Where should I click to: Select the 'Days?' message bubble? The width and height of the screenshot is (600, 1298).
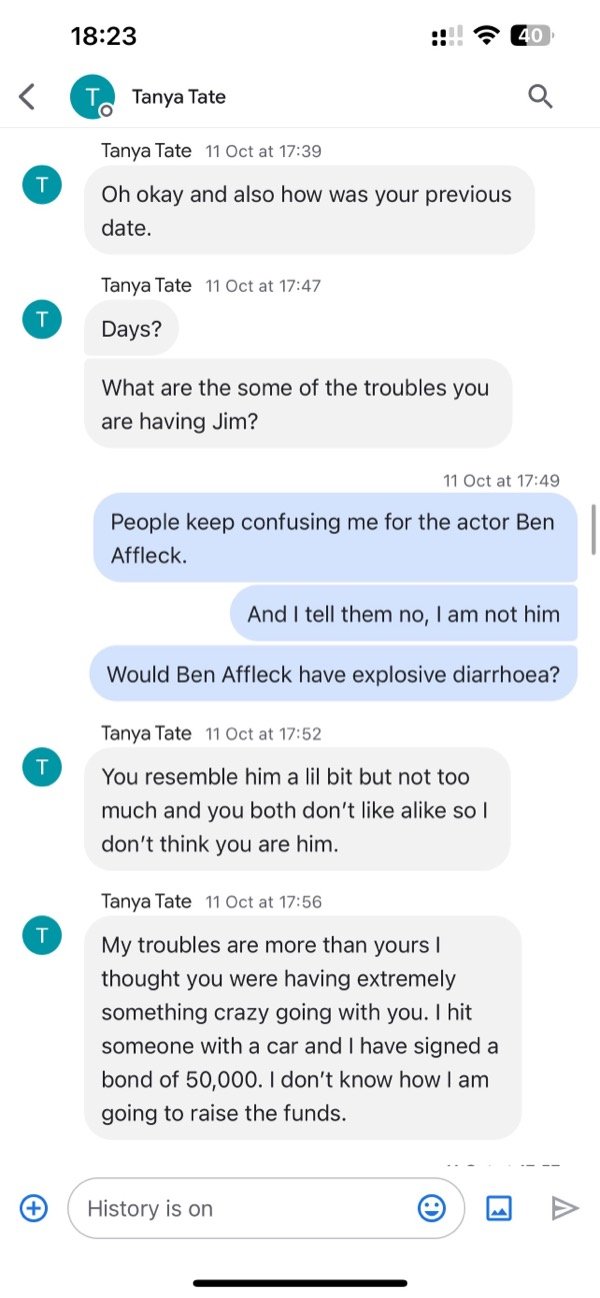131,327
